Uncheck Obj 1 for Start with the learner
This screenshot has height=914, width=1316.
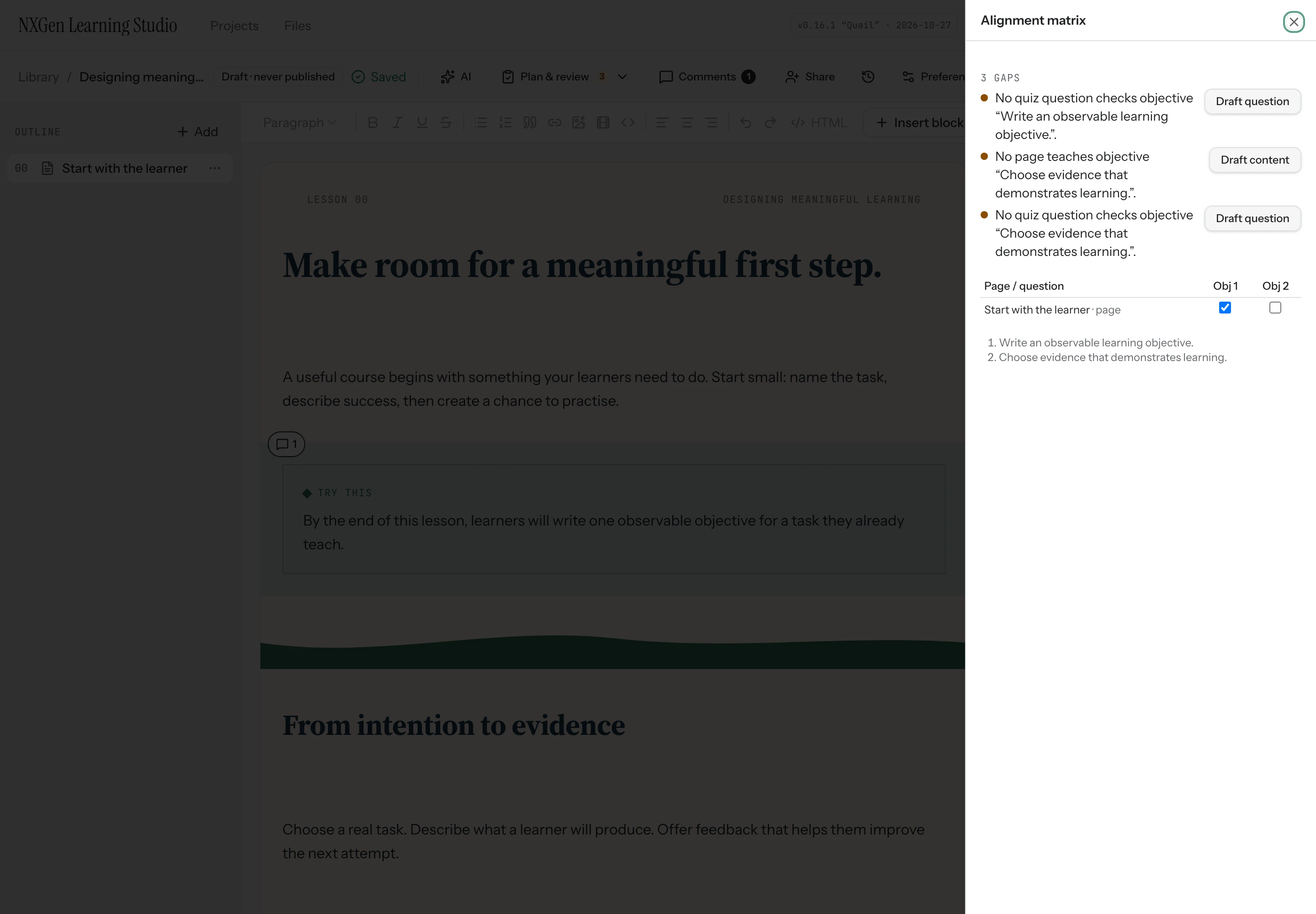1225,308
